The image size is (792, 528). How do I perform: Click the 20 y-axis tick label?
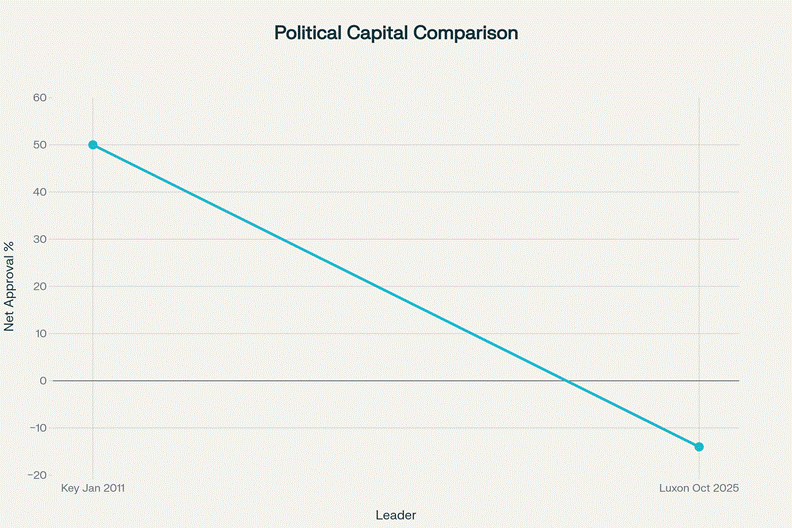40,286
